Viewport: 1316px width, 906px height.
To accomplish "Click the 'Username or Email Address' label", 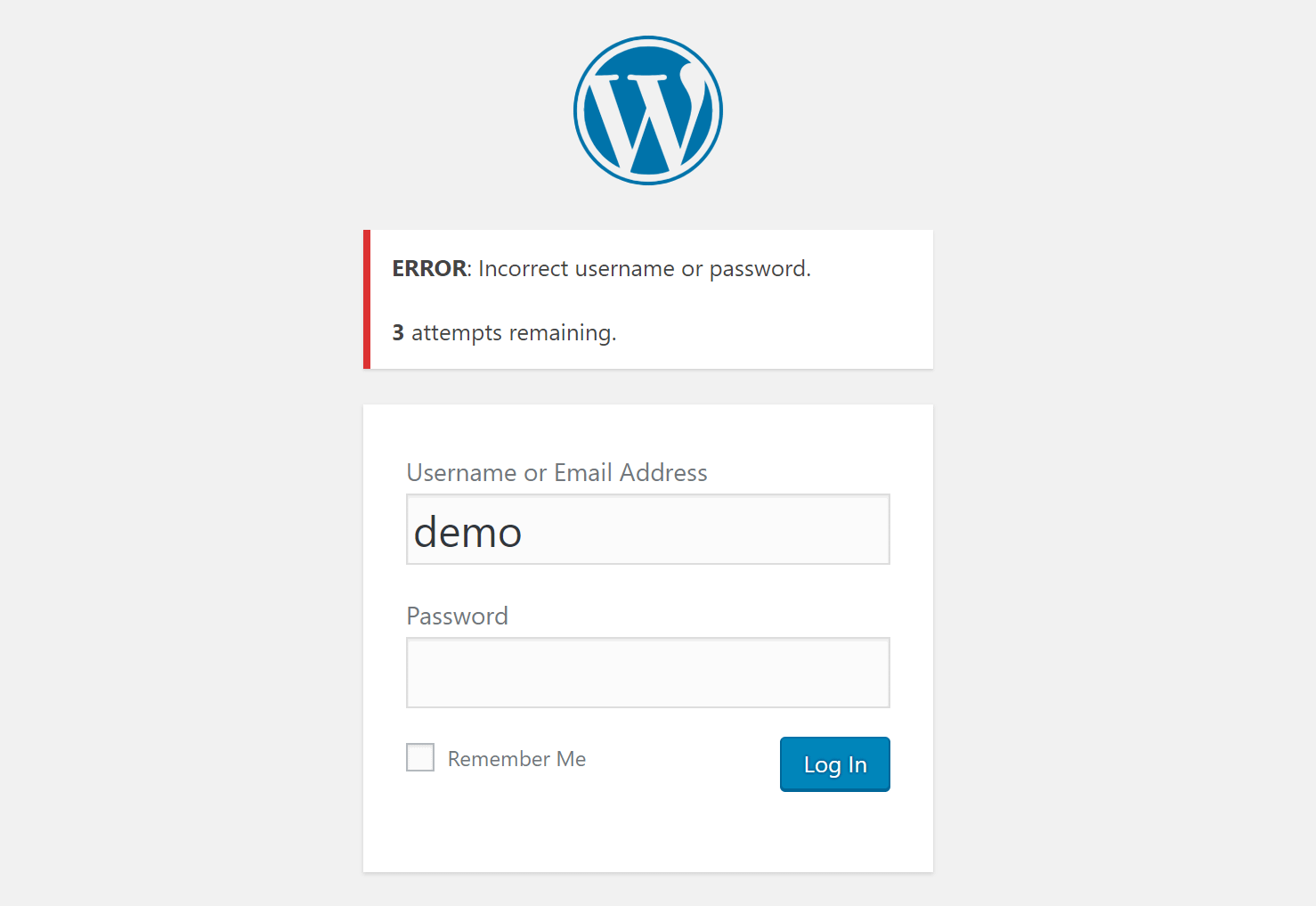I will click(556, 472).
